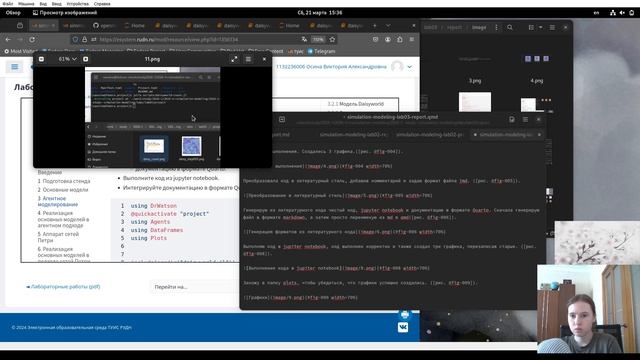The width and height of the screenshot is (640, 360).
Task: Open Firefox View tab-overview icon
Action: (x=20, y=25)
